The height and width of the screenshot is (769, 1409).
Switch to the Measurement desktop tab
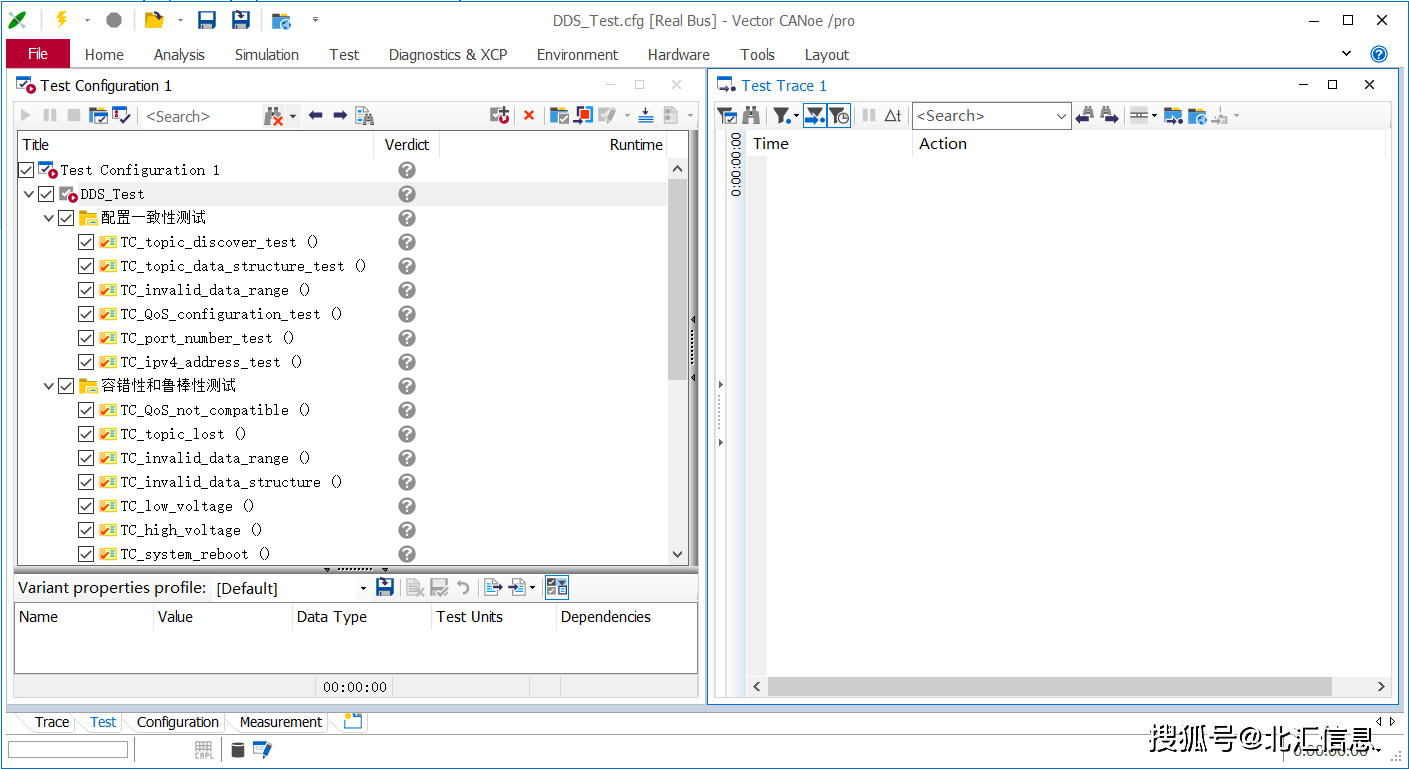tap(280, 722)
